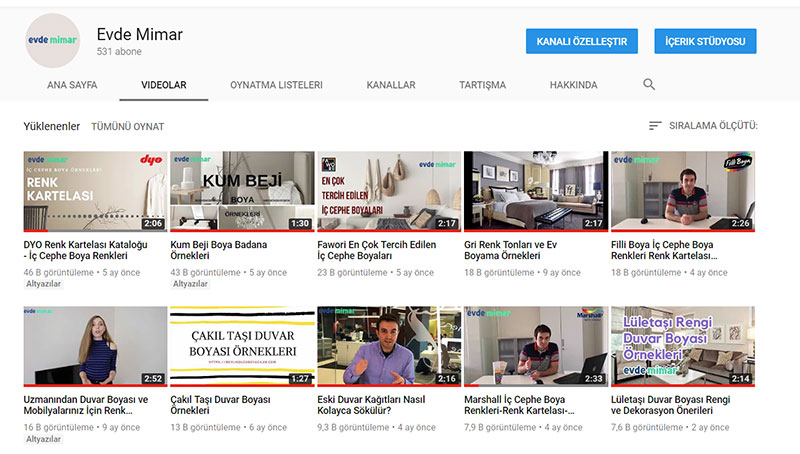
Task: Open Çakıl Taşı Duvar Boyası thumbnail
Action: click(242, 346)
